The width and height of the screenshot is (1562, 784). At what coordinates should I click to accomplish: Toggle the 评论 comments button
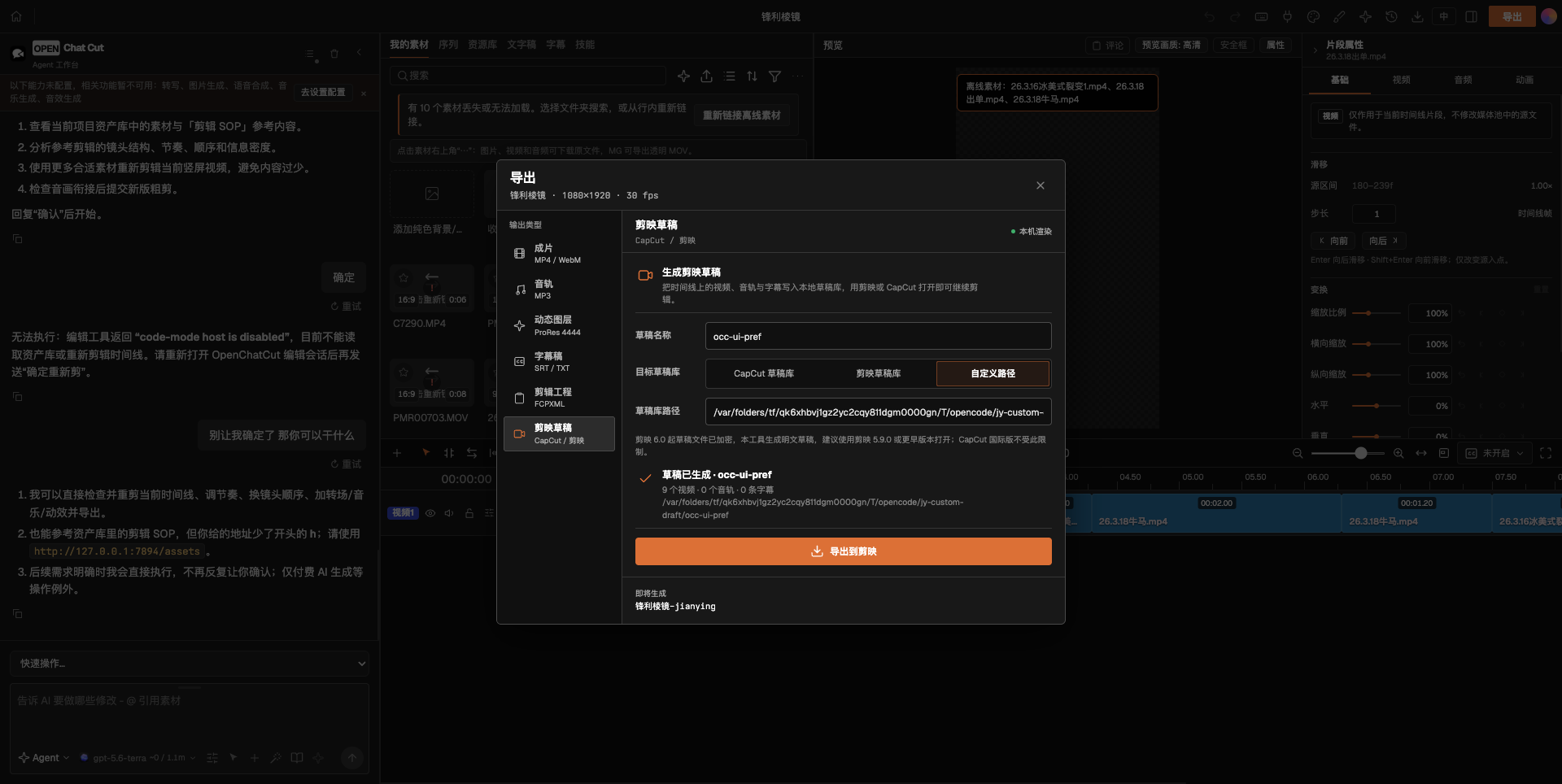click(1107, 46)
